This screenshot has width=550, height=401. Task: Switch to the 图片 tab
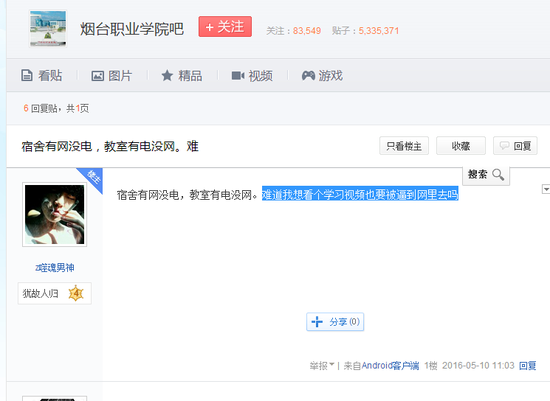click(112, 75)
